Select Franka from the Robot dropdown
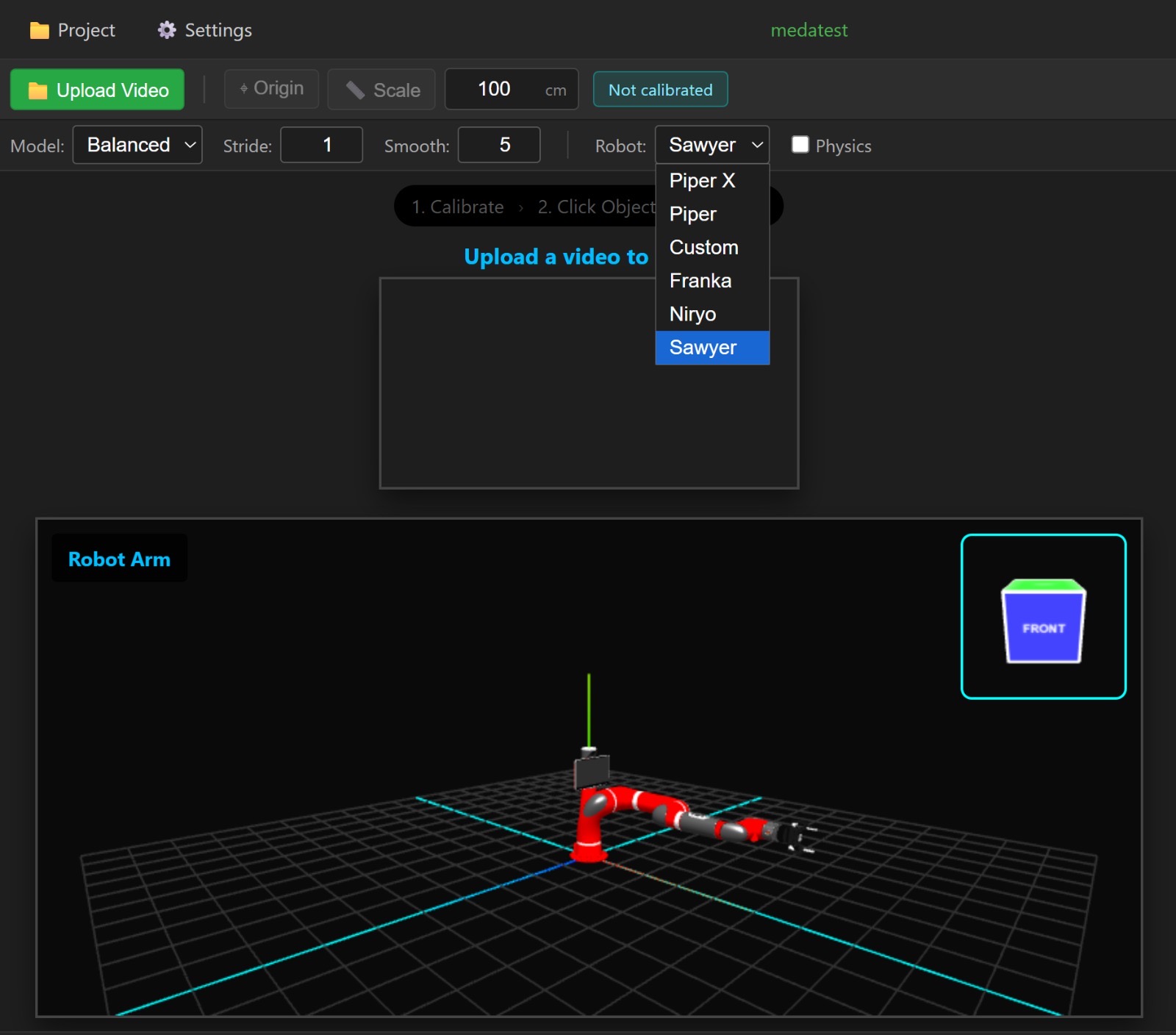The width and height of the screenshot is (1176, 1035). point(700,280)
